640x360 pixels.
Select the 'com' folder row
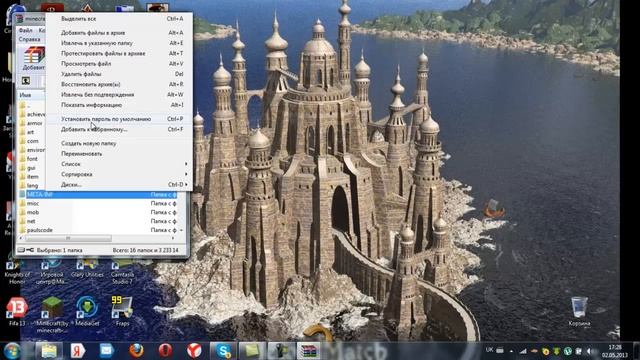click(32, 141)
